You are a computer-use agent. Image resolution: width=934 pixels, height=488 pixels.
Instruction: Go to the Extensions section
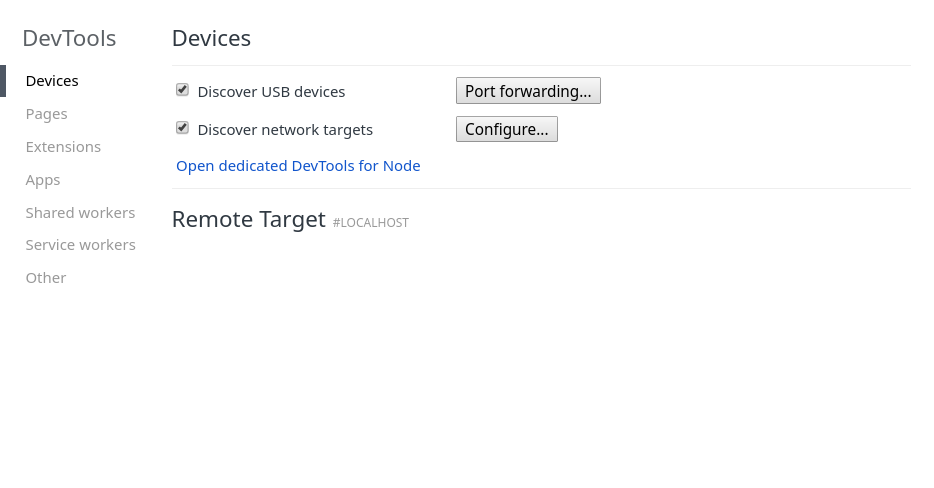pos(63,147)
